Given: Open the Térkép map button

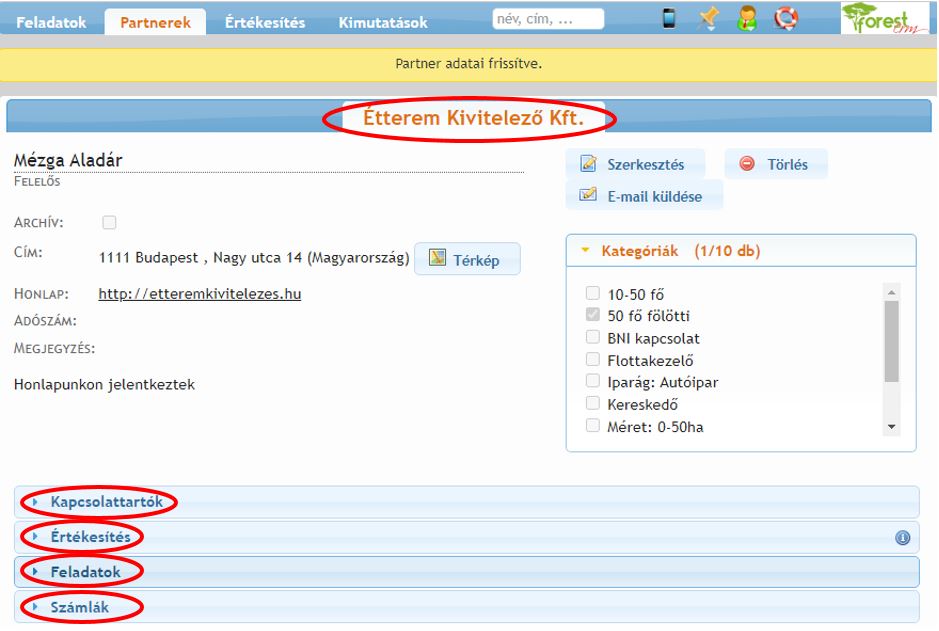Looking at the screenshot, I should 467,258.
